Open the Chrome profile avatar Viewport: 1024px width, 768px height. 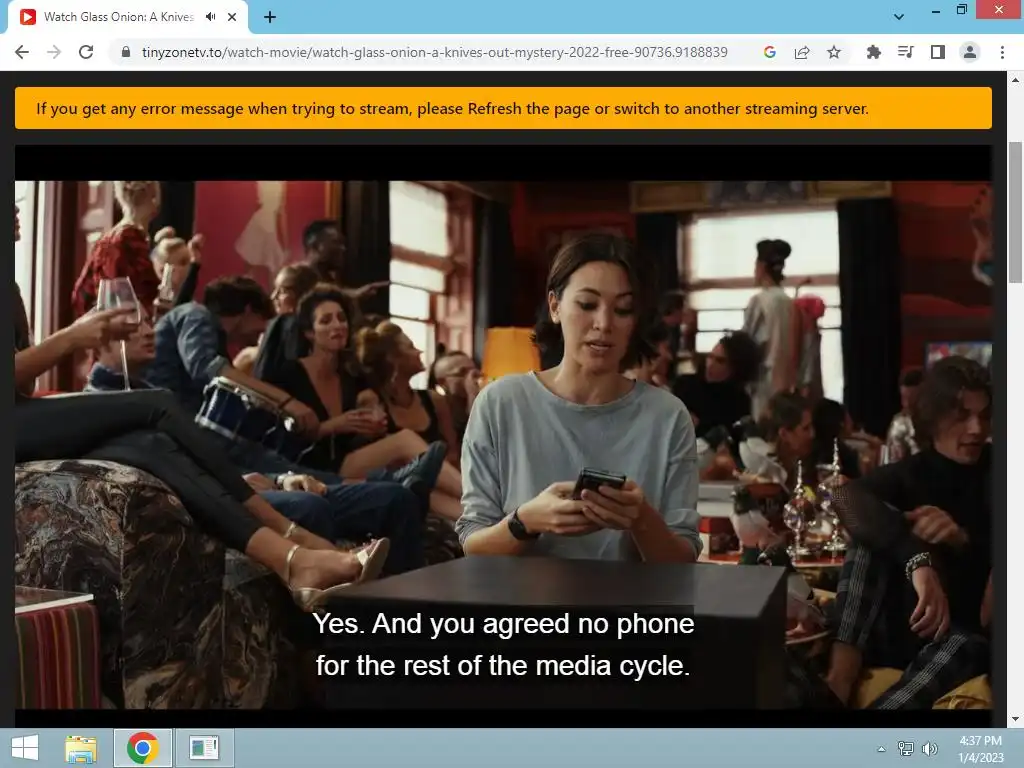click(970, 52)
